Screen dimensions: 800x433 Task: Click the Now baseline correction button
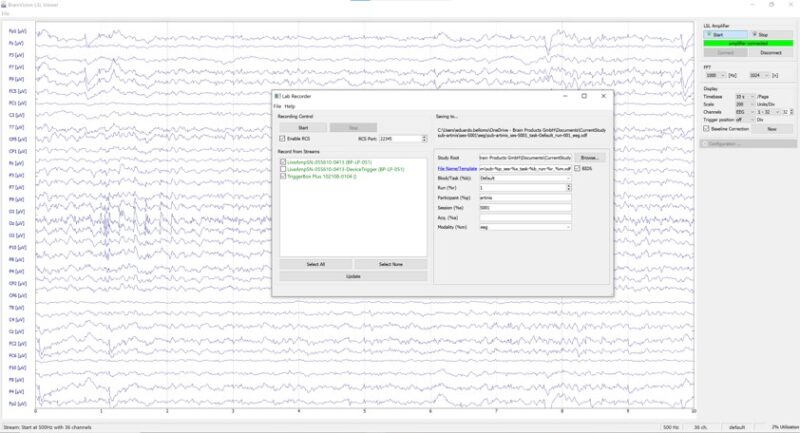click(772, 129)
